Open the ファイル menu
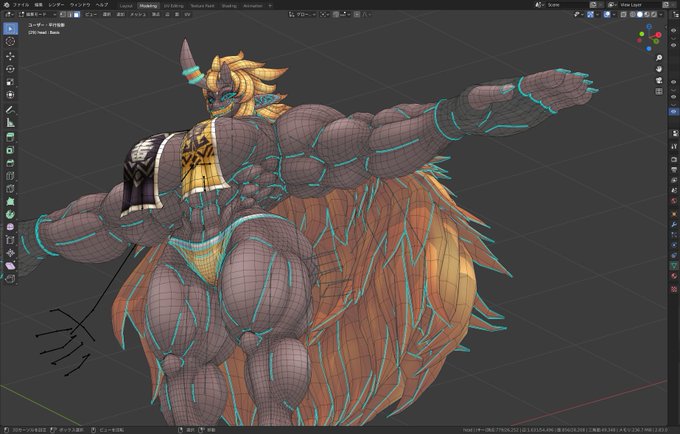 (x=21, y=5)
